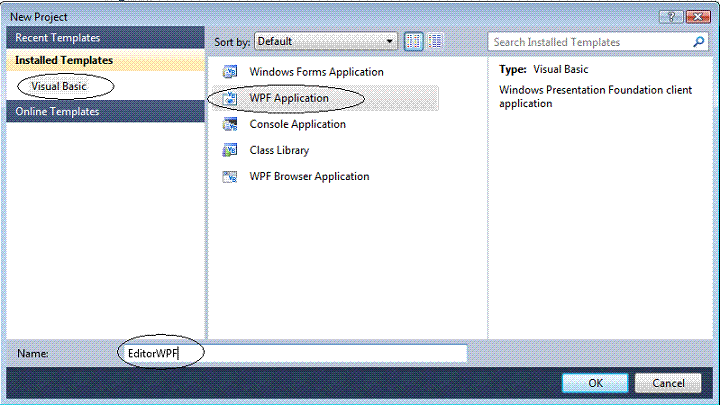Click the WPF Application template icon

[x=230, y=98]
